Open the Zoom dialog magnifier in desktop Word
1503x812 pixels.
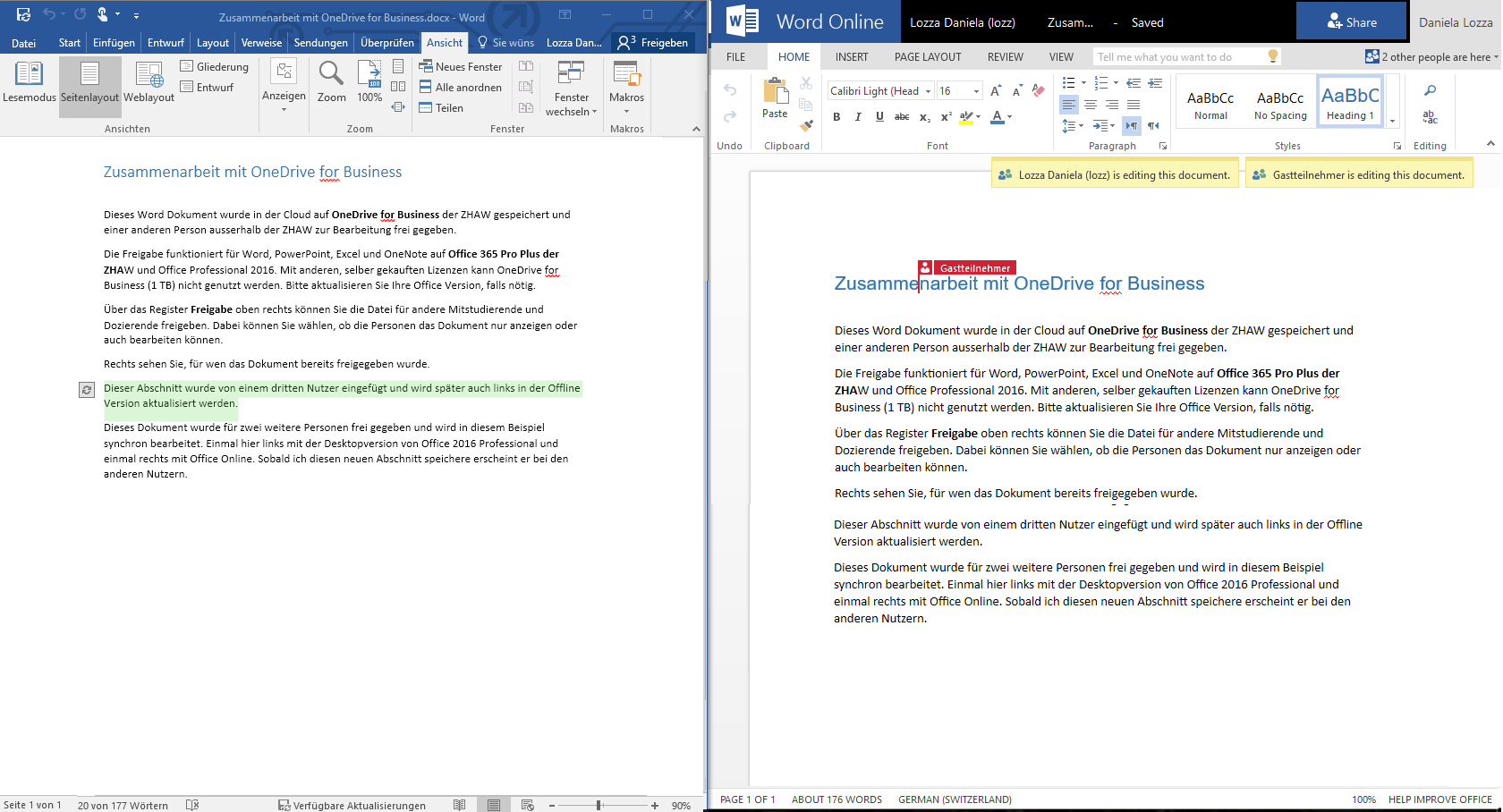331,82
